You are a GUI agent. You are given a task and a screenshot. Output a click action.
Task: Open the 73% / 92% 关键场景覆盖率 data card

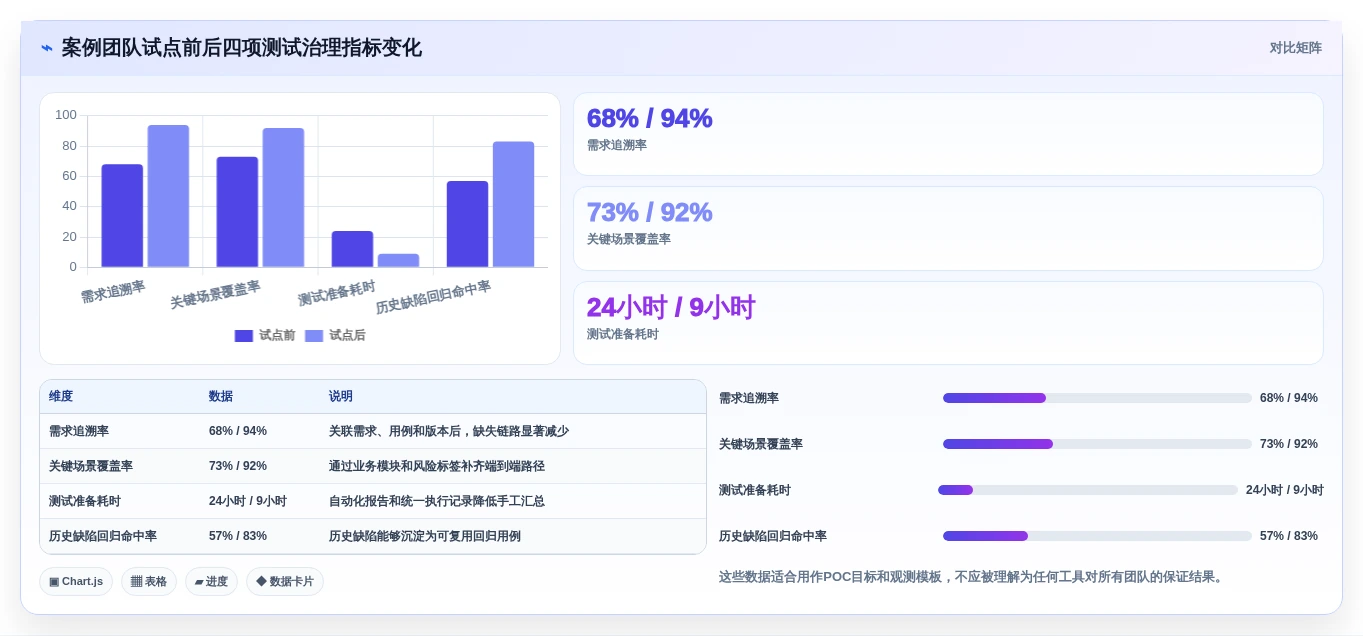(948, 228)
